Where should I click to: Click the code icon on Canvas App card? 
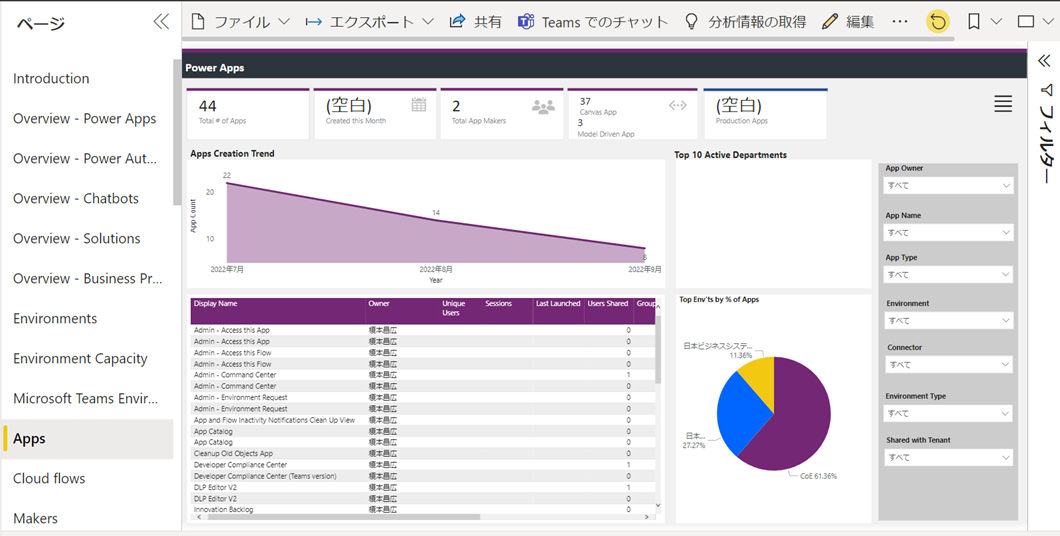click(677, 105)
